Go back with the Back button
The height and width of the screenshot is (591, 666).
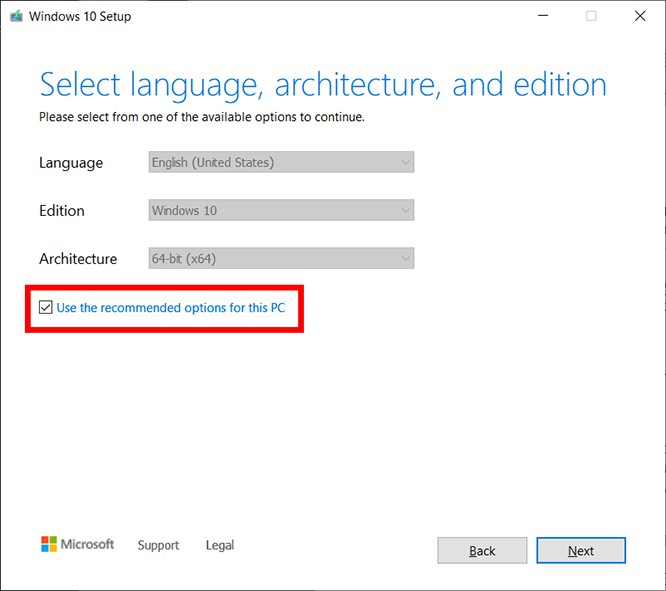click(482, 551)
